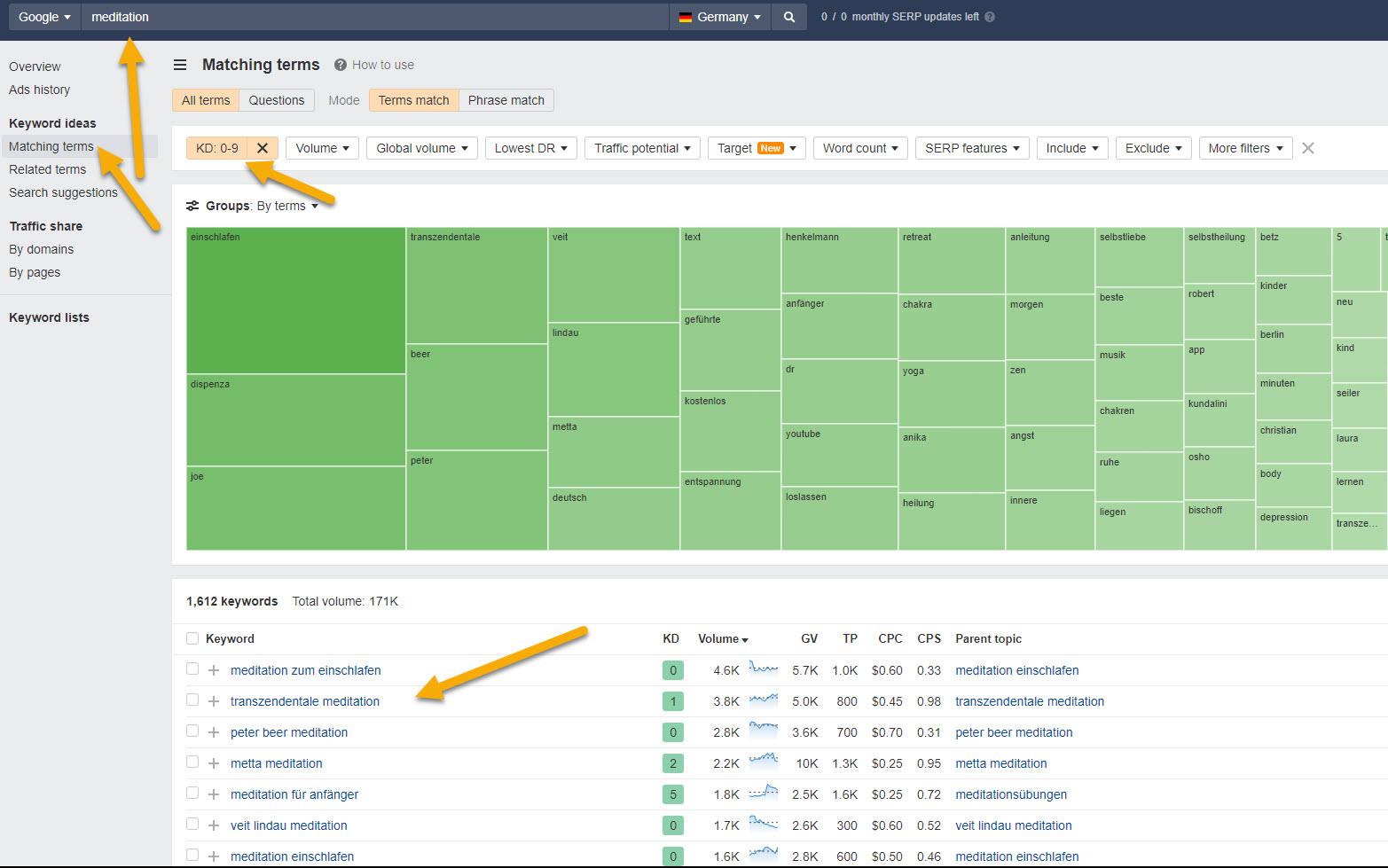Open Related terms in the sidebar

(47, 169)
